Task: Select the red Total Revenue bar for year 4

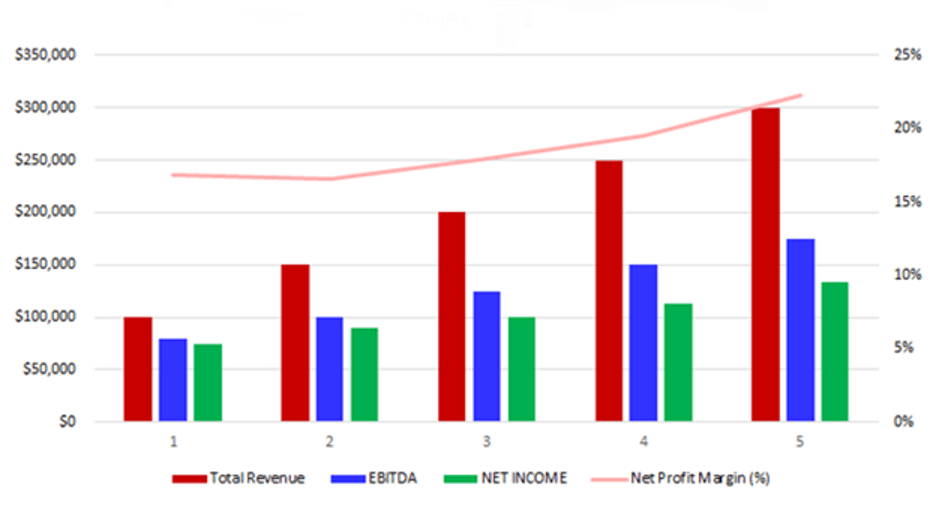Action: (x=609, y=291)
